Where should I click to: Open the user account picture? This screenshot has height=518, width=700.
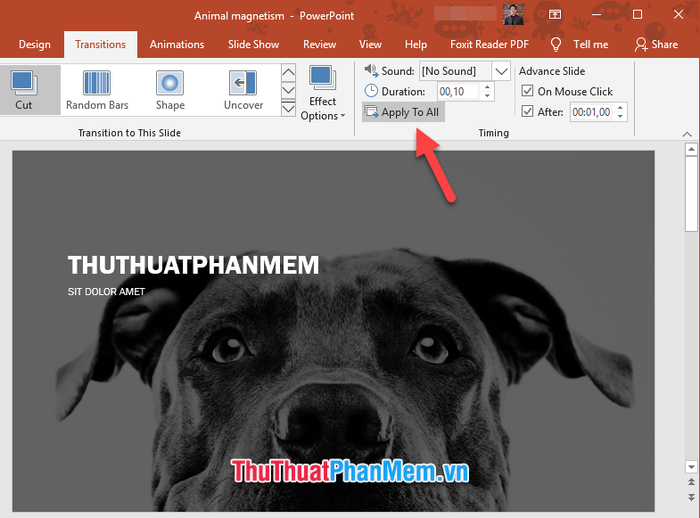tap(513, 14)
